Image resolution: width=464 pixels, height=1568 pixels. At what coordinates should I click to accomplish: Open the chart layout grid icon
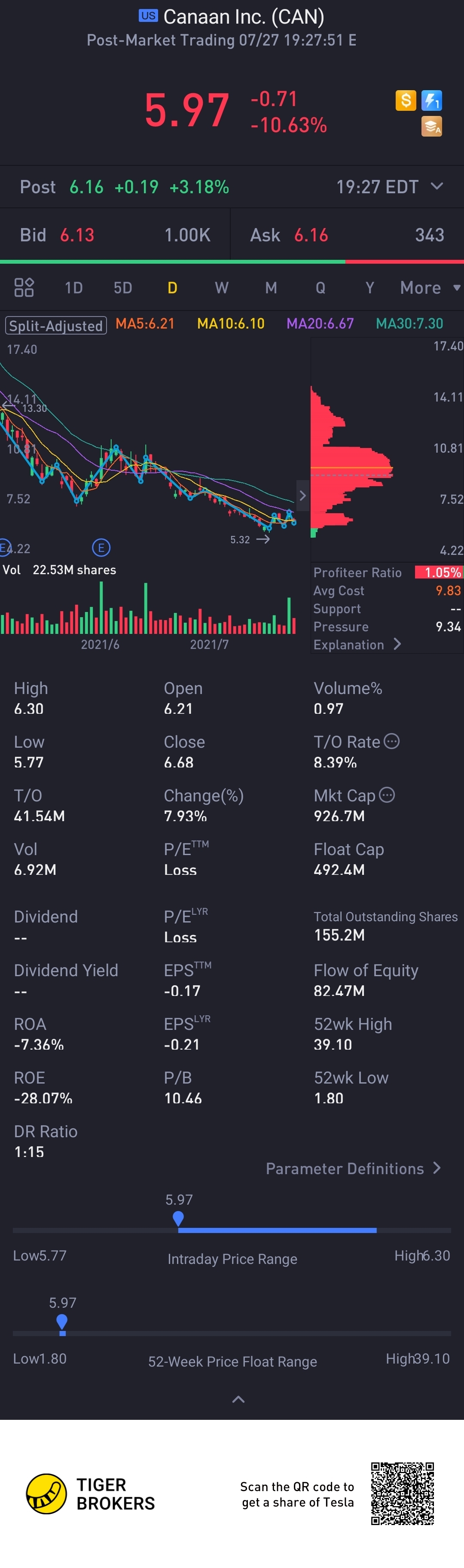[24, 287]
